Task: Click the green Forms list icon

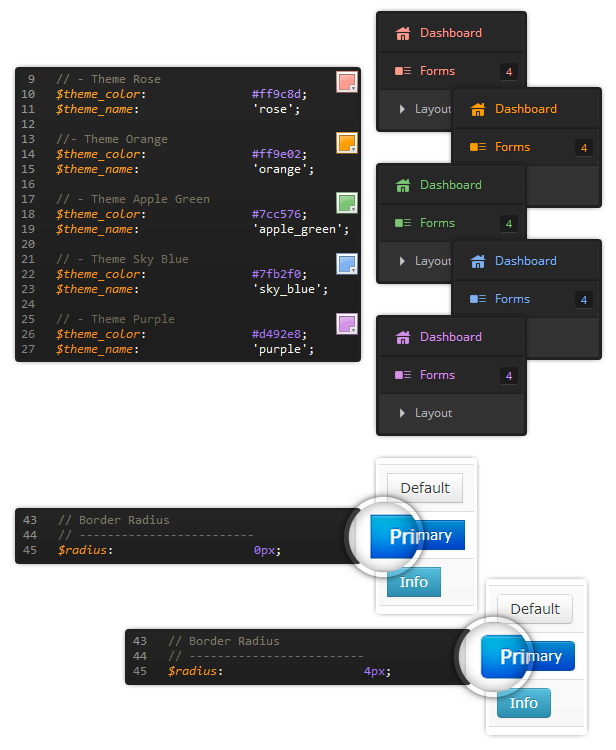Action: coord(403,223)
